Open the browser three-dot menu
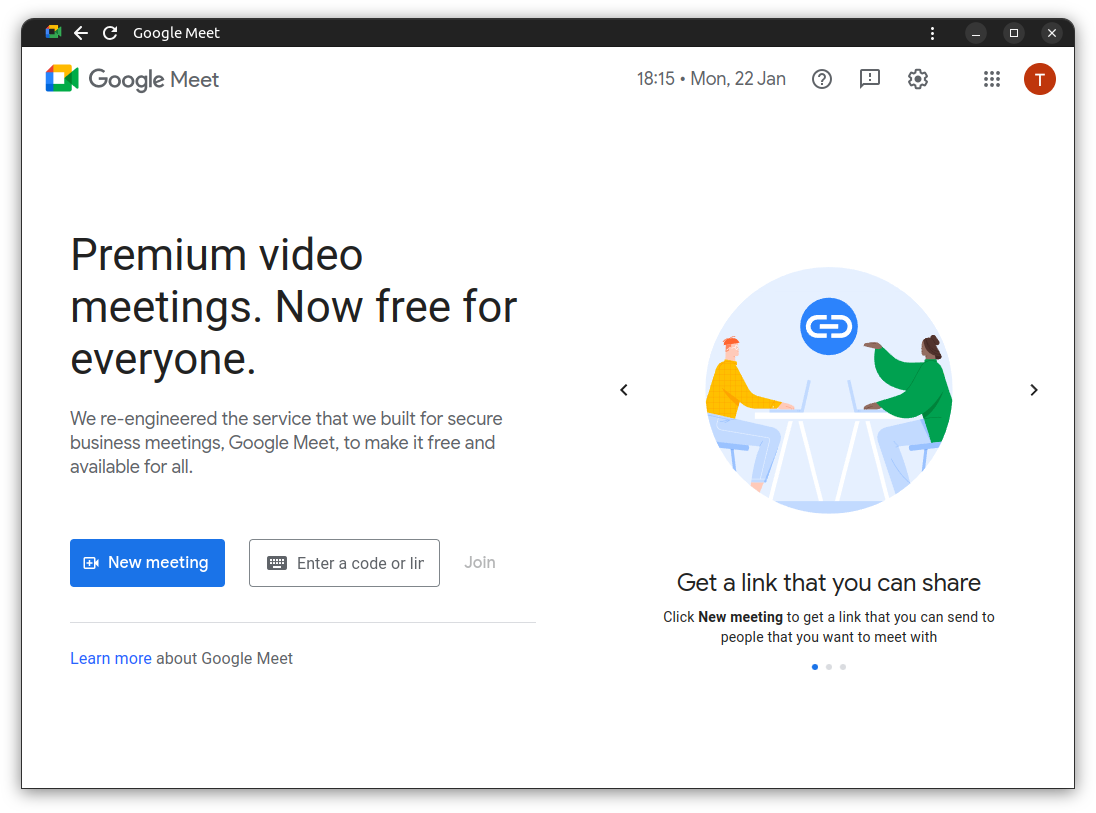 (x=932, y=32)
